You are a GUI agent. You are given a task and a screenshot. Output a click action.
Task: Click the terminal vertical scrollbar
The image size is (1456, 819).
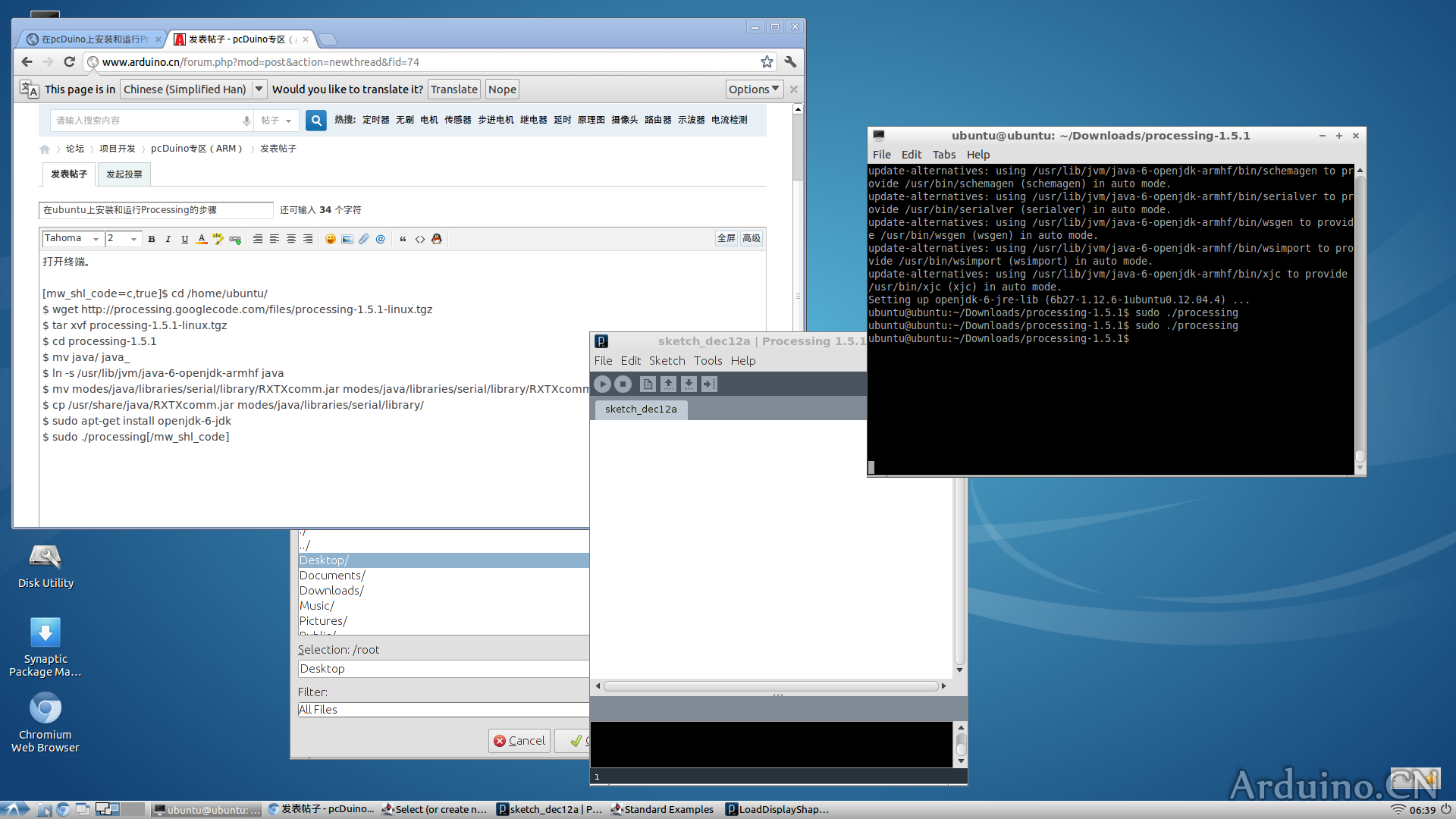(x=1360, y=318)
